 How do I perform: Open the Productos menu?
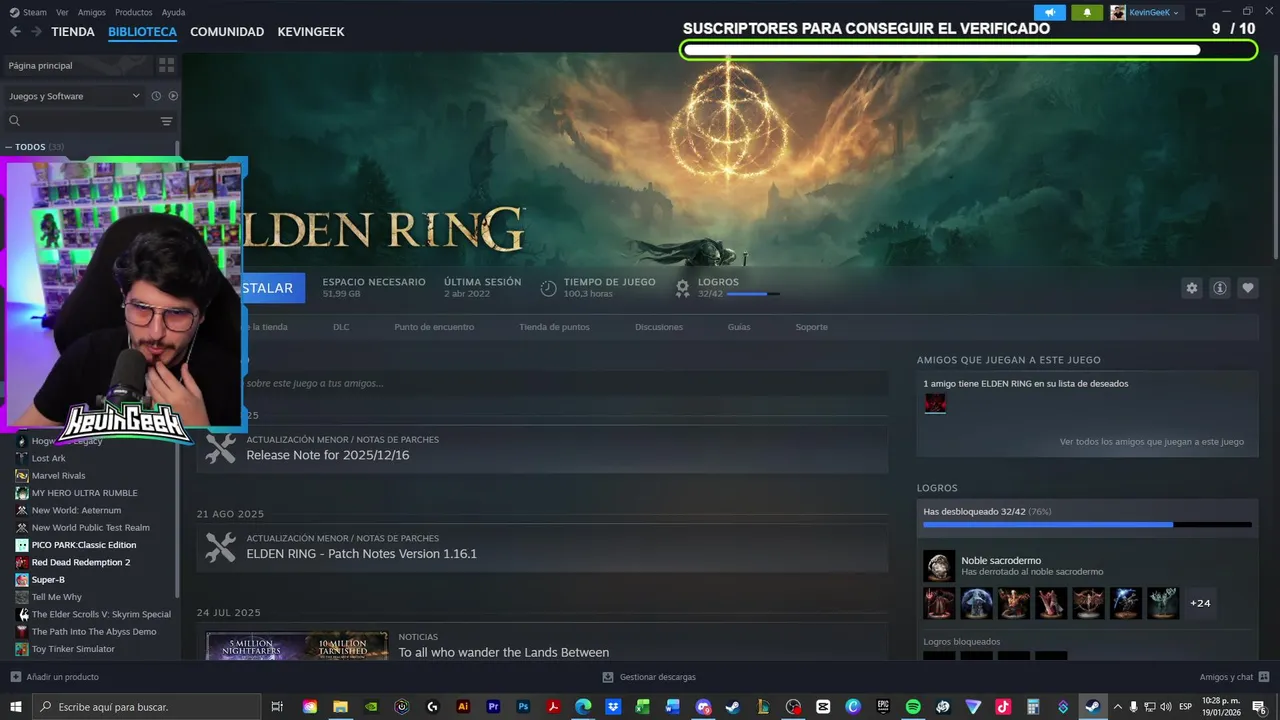click(x=134, y=12)
